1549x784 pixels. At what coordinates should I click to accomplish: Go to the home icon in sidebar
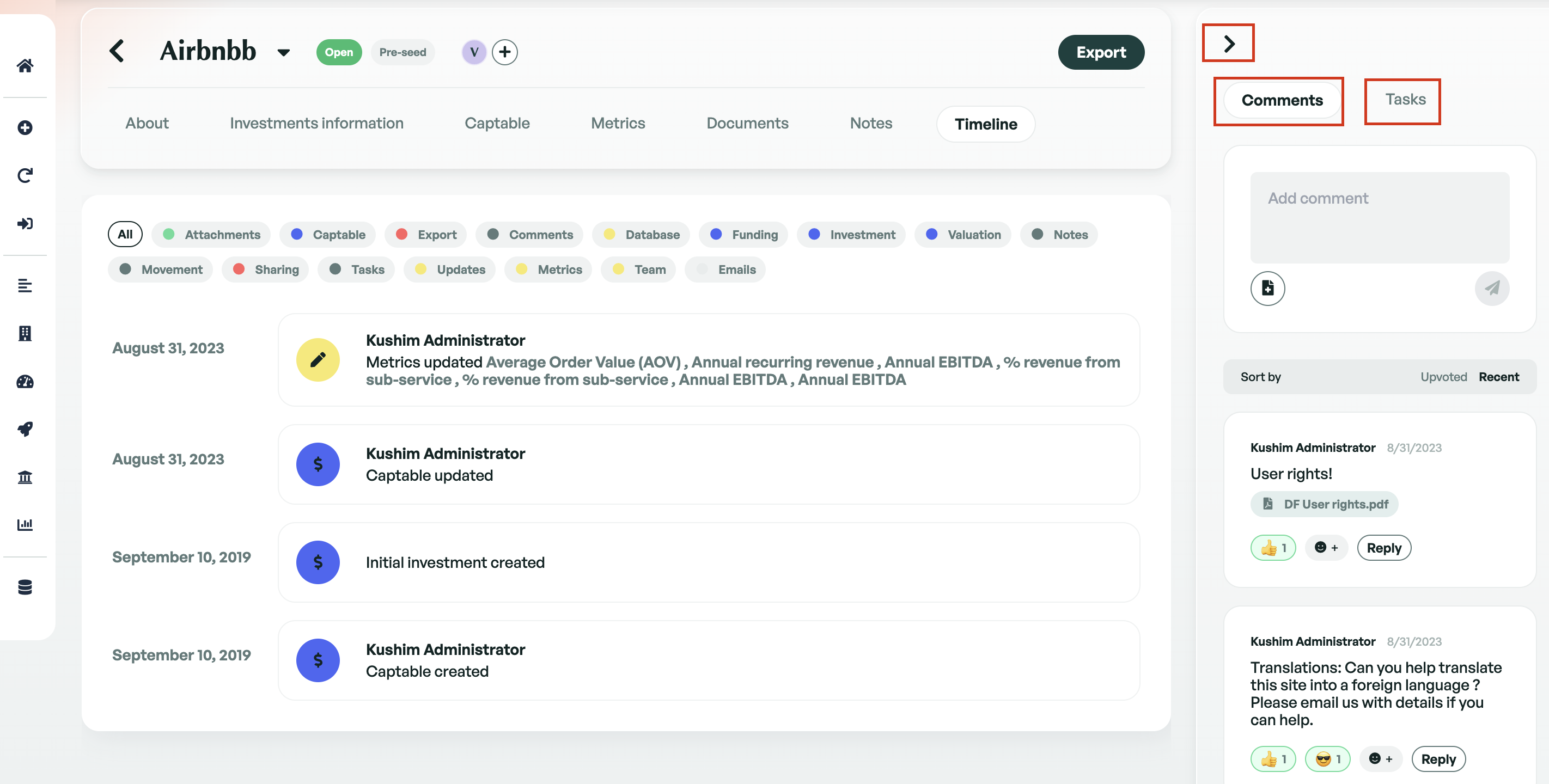(25, 65)
